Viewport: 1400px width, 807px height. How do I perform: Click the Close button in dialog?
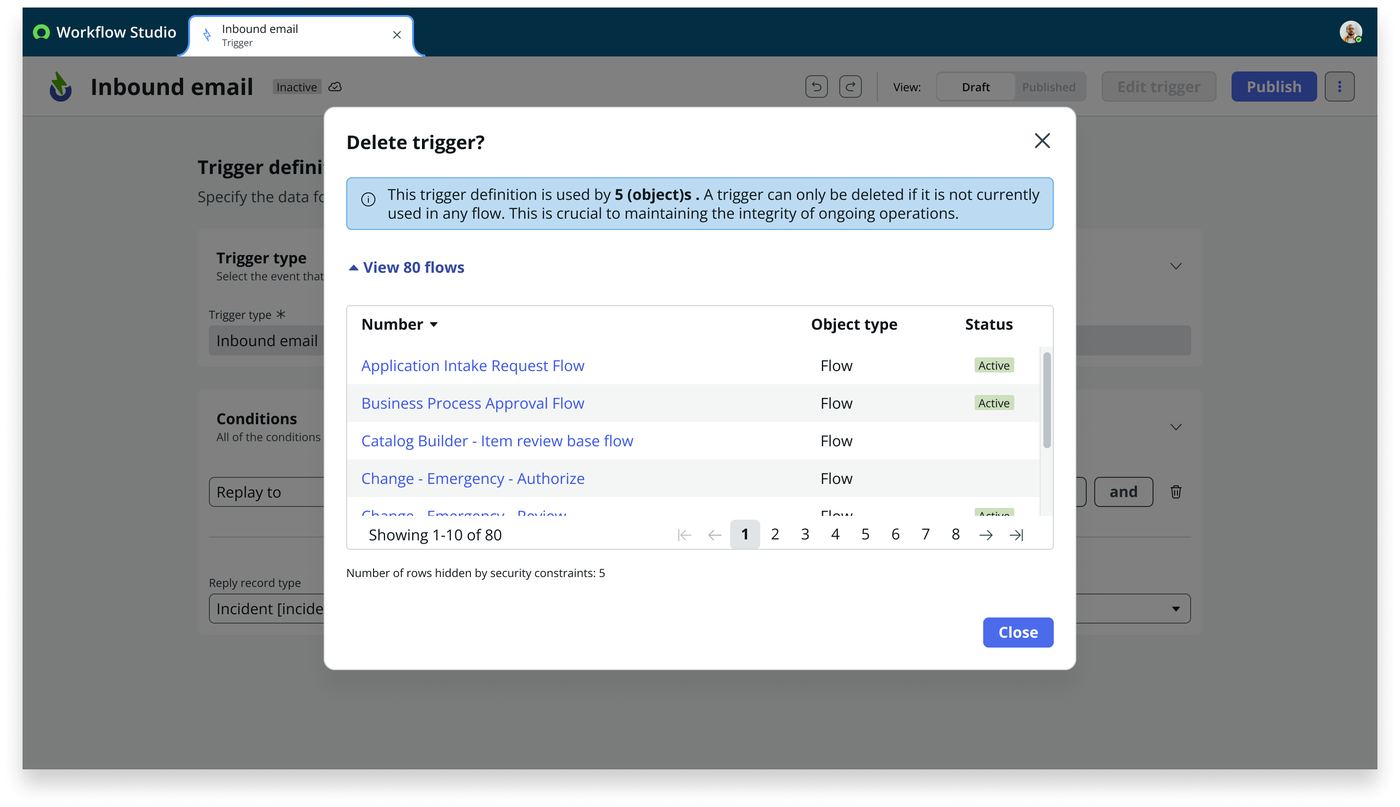click(x=1018, y=632)
